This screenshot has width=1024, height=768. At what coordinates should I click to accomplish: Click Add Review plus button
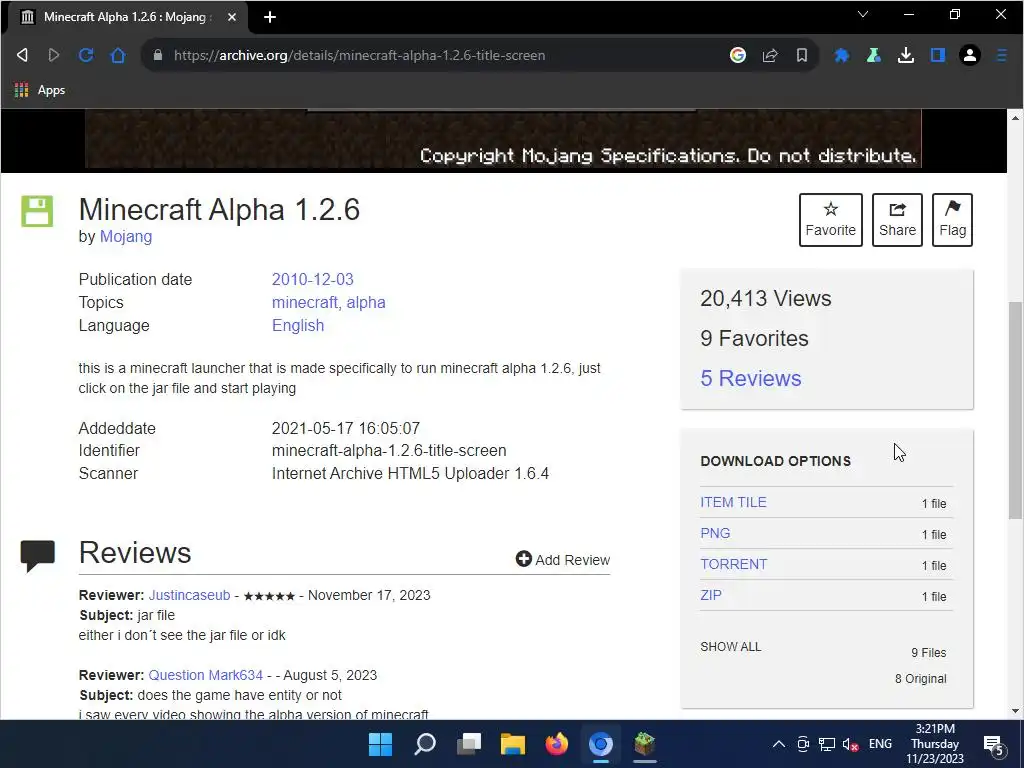[563, 560]
